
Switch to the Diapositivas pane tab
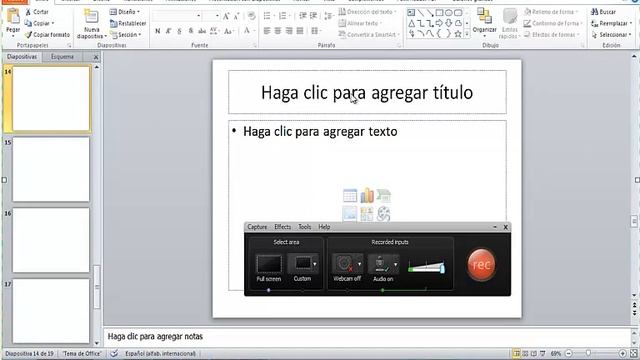(22, 57)
